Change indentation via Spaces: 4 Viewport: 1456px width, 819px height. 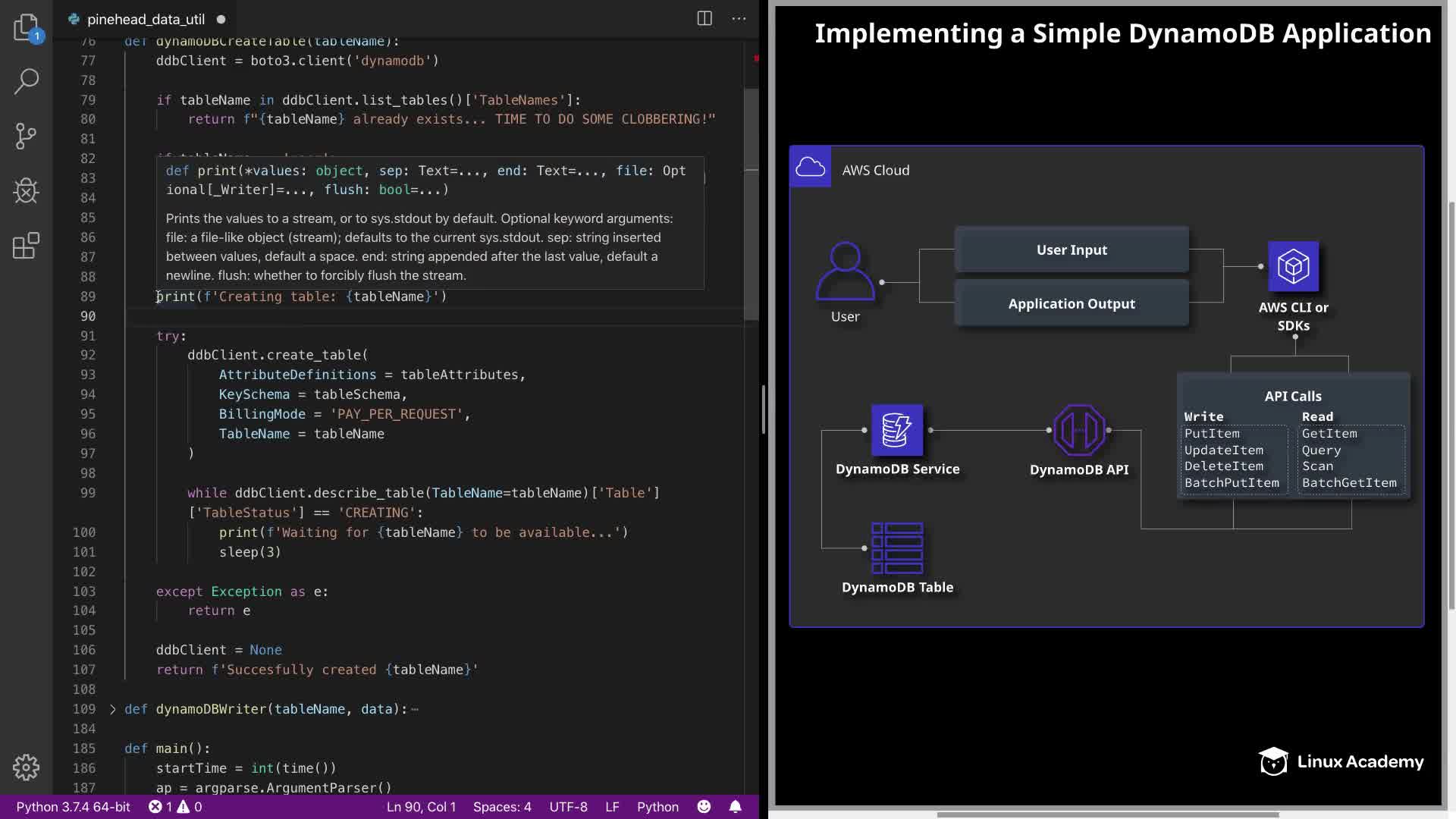(501, 807)
